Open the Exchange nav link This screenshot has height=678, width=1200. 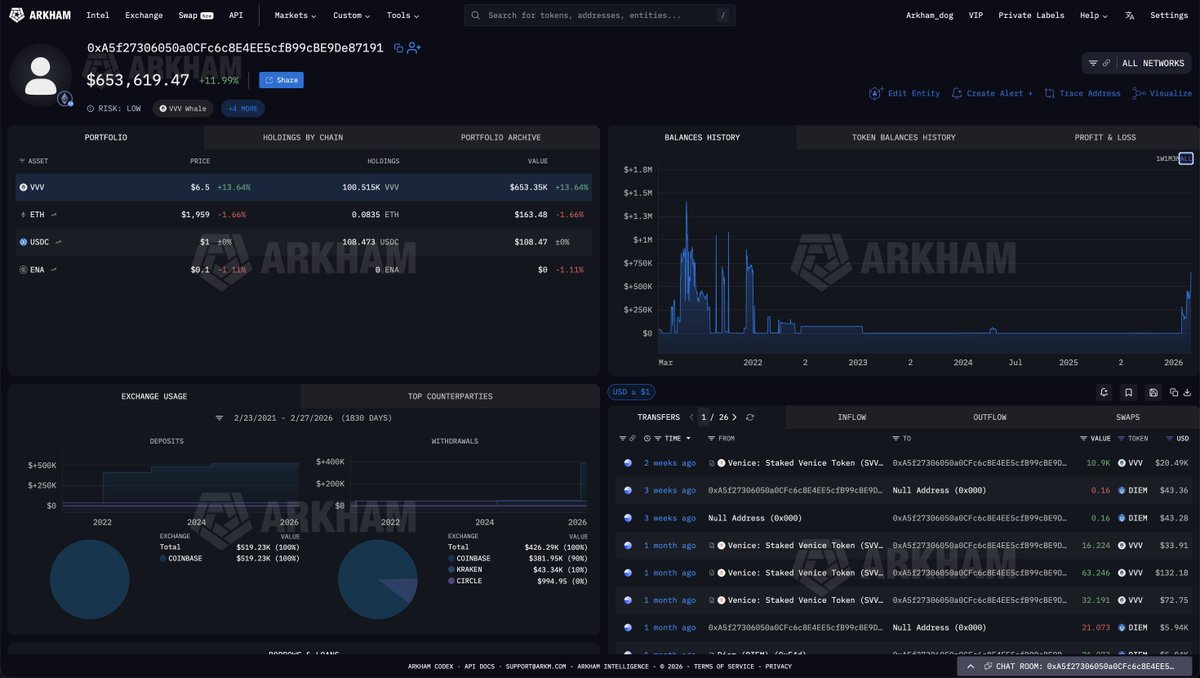point(144,15)
